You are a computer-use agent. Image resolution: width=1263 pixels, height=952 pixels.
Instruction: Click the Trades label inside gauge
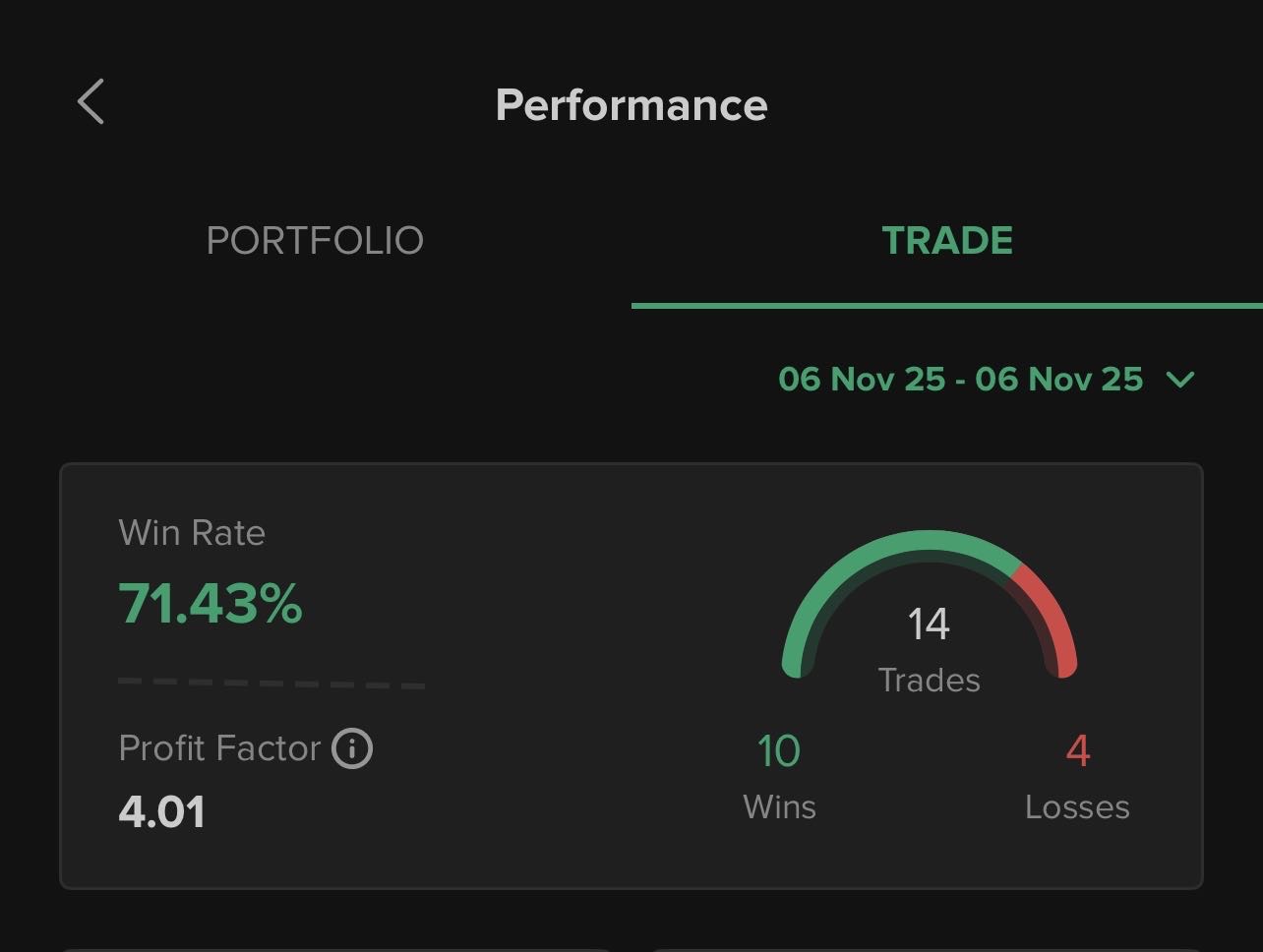929,681
